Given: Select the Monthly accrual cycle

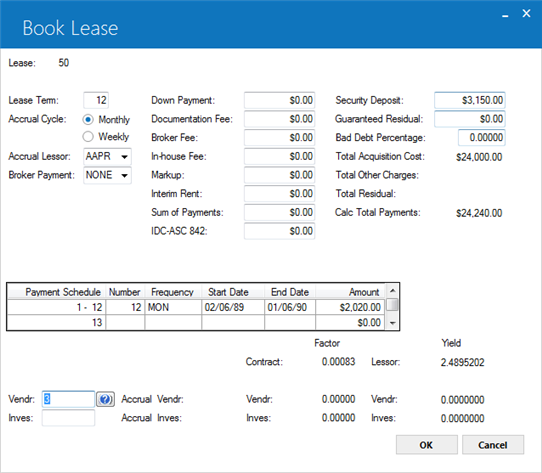Looking at the screenshot, I should (x=88, y=120).
